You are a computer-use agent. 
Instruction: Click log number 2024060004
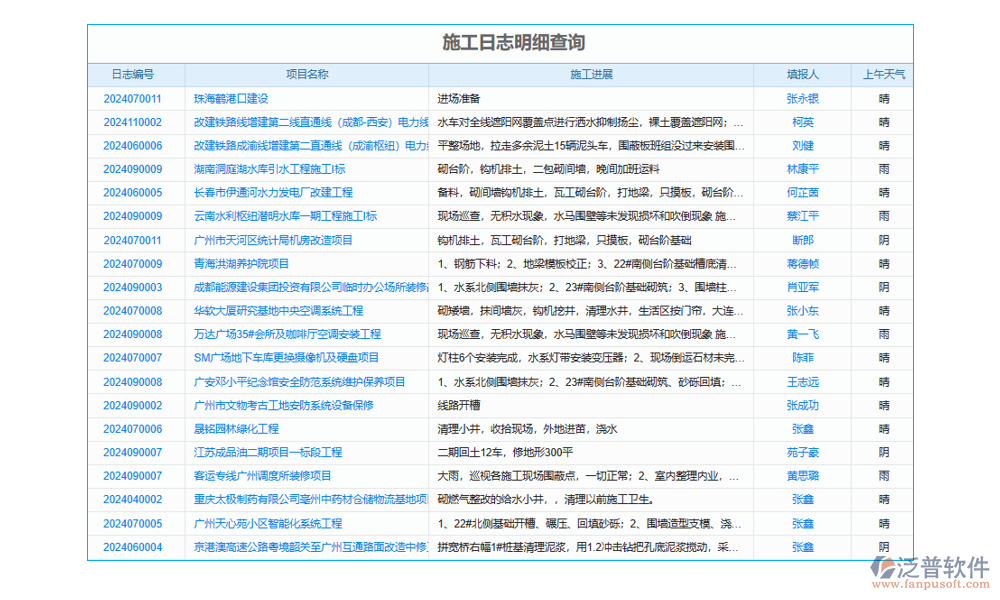click(132, 547)
